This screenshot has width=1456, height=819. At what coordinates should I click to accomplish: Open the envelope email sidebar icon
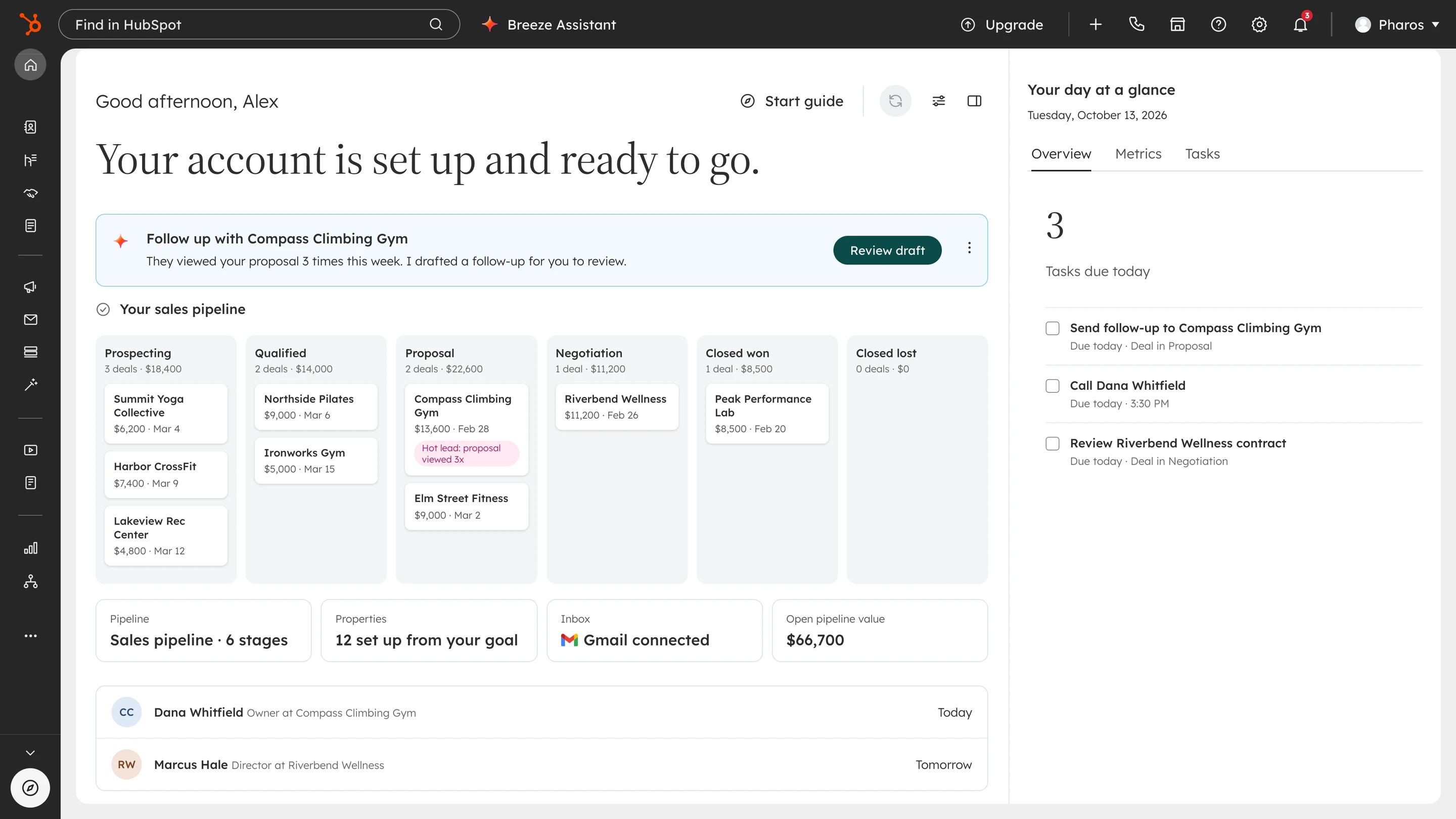tap(30, 320)
